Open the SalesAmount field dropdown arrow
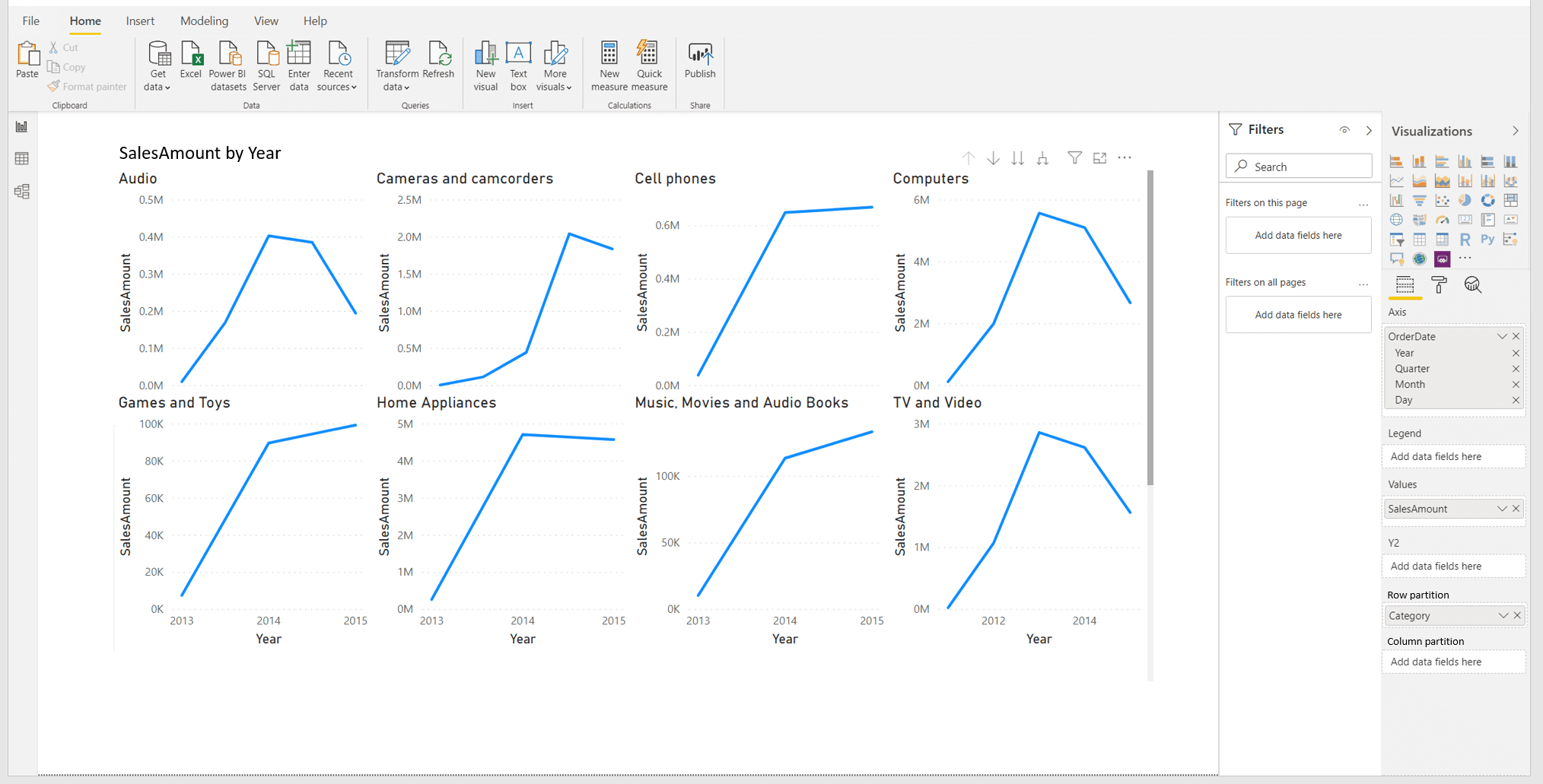 tap(1502, 509)
